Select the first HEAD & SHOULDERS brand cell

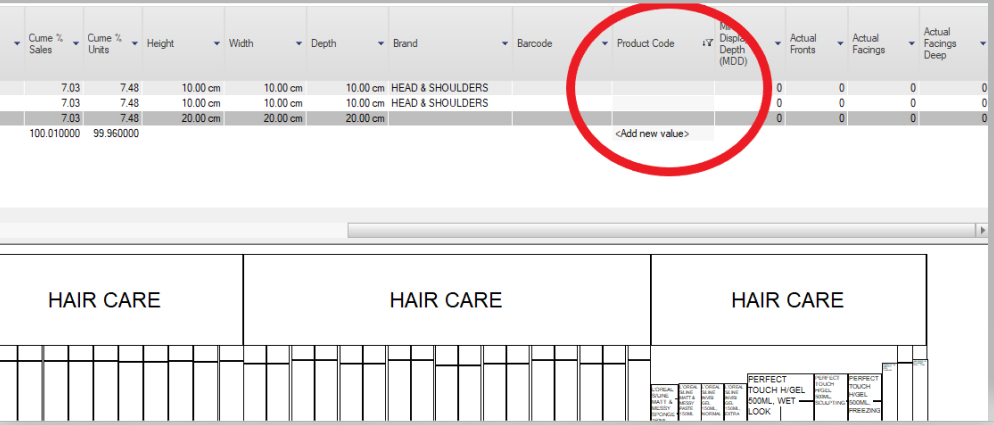(451, 88)
